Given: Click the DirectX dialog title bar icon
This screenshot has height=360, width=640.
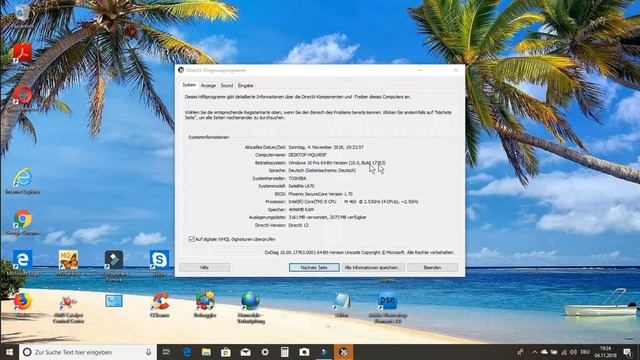Looking at the screenshot, I should coord(181,70).
